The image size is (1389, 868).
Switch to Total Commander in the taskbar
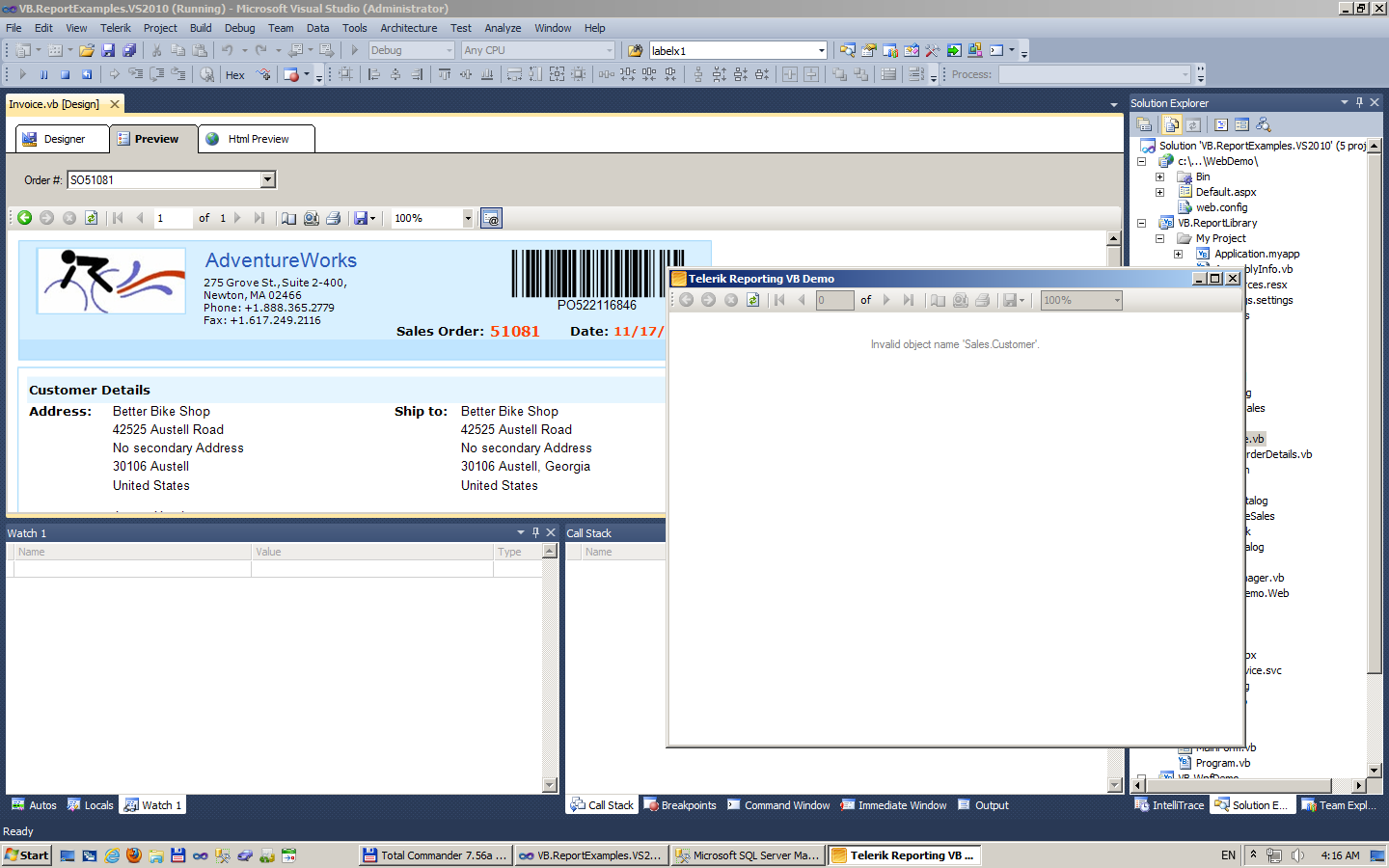coord(435,855)
